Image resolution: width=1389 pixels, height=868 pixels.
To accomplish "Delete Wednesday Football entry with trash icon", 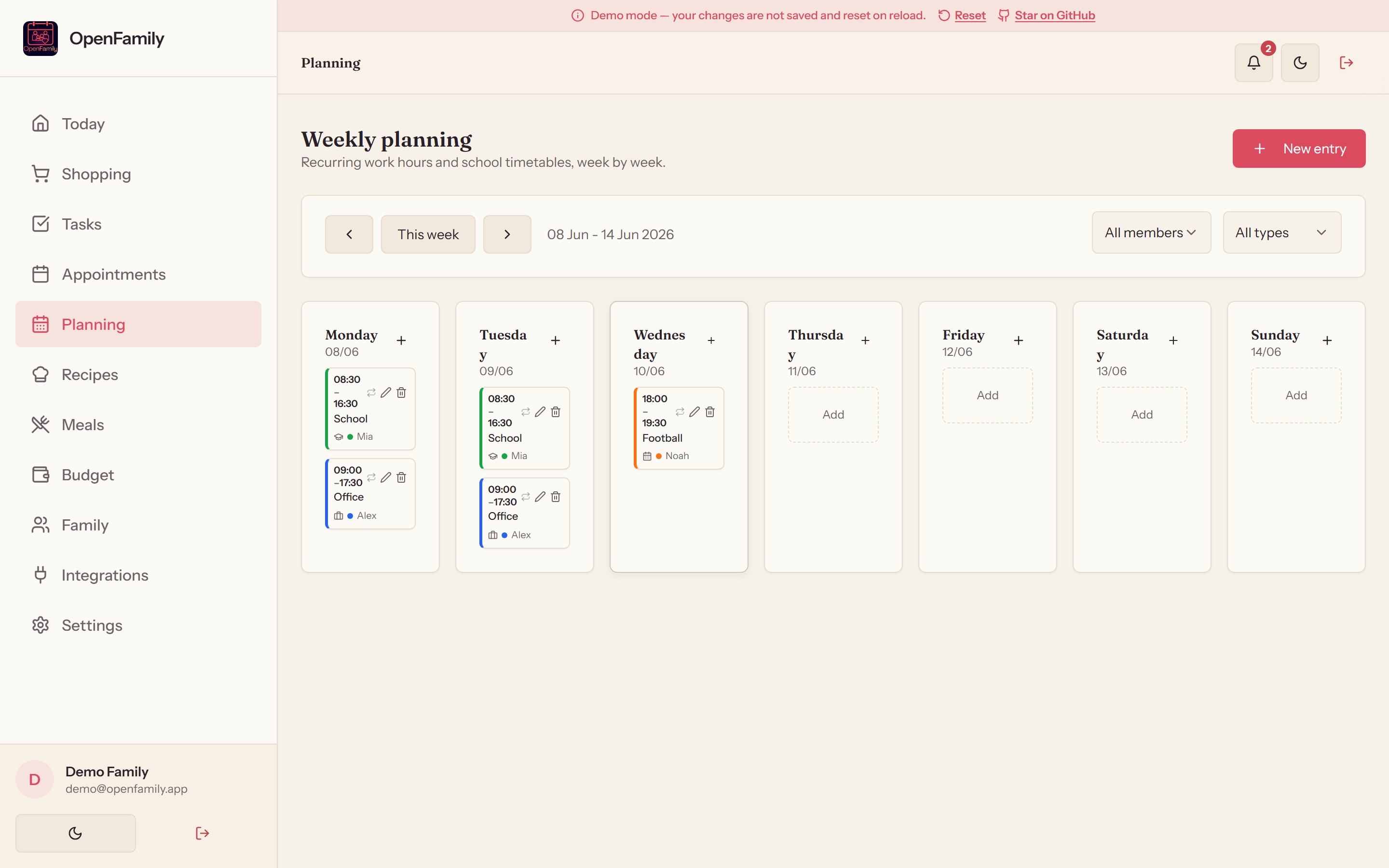I will [710, 412].
